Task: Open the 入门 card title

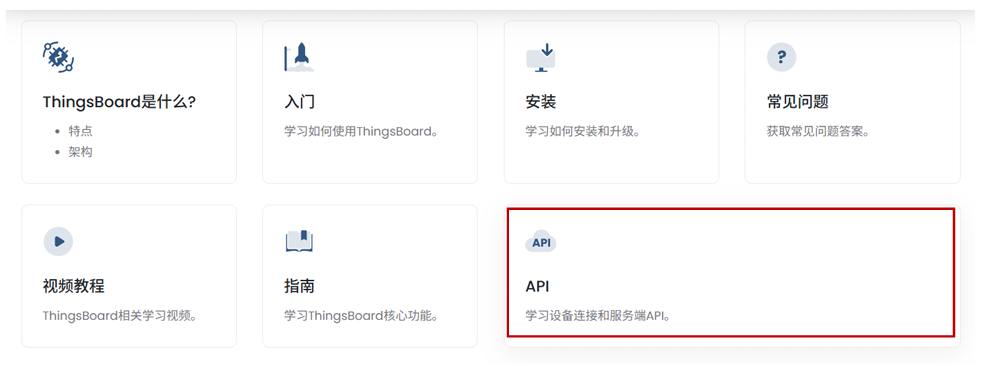Action: point(300,102)
